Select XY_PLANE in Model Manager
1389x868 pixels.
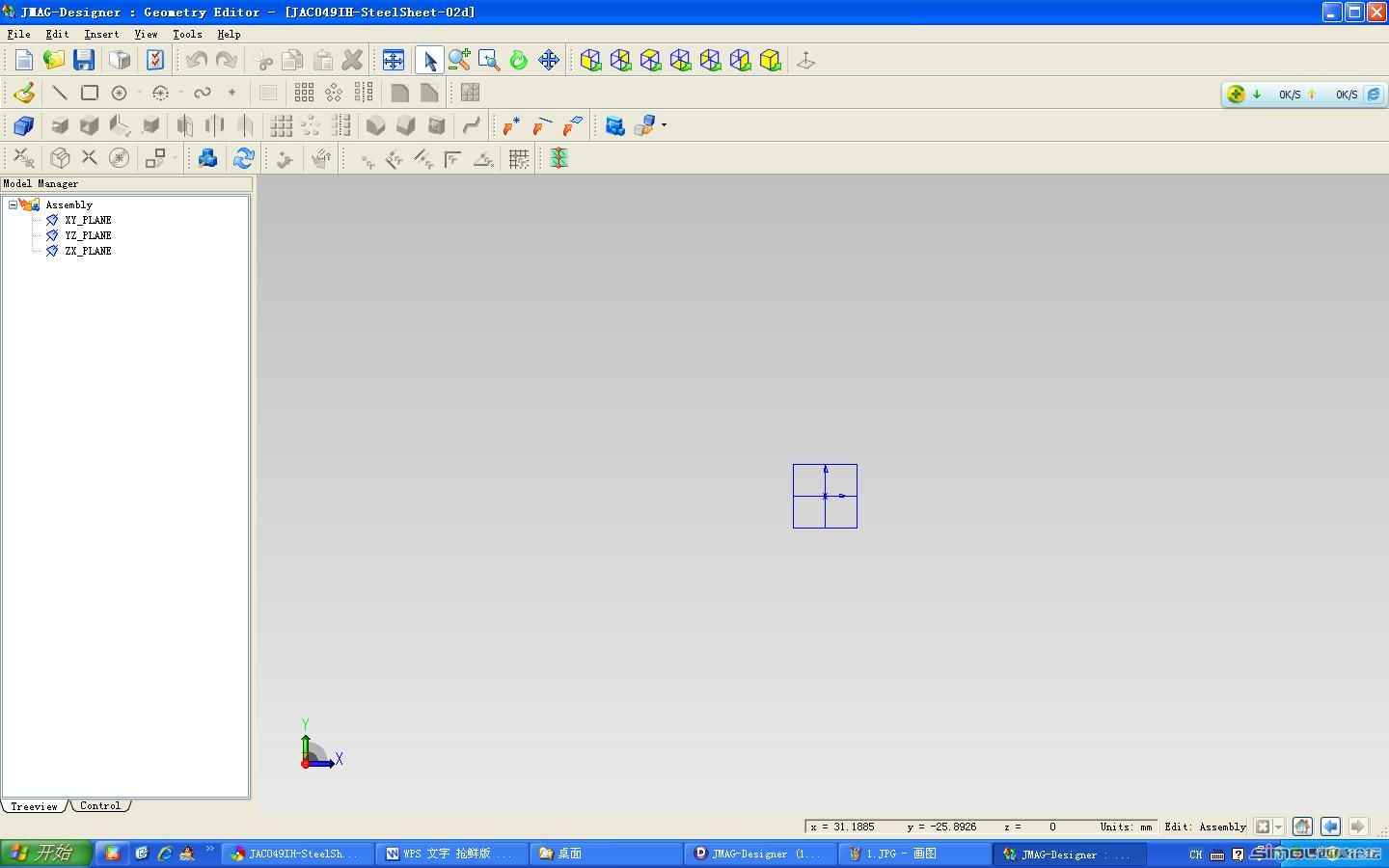click(88, 220)
